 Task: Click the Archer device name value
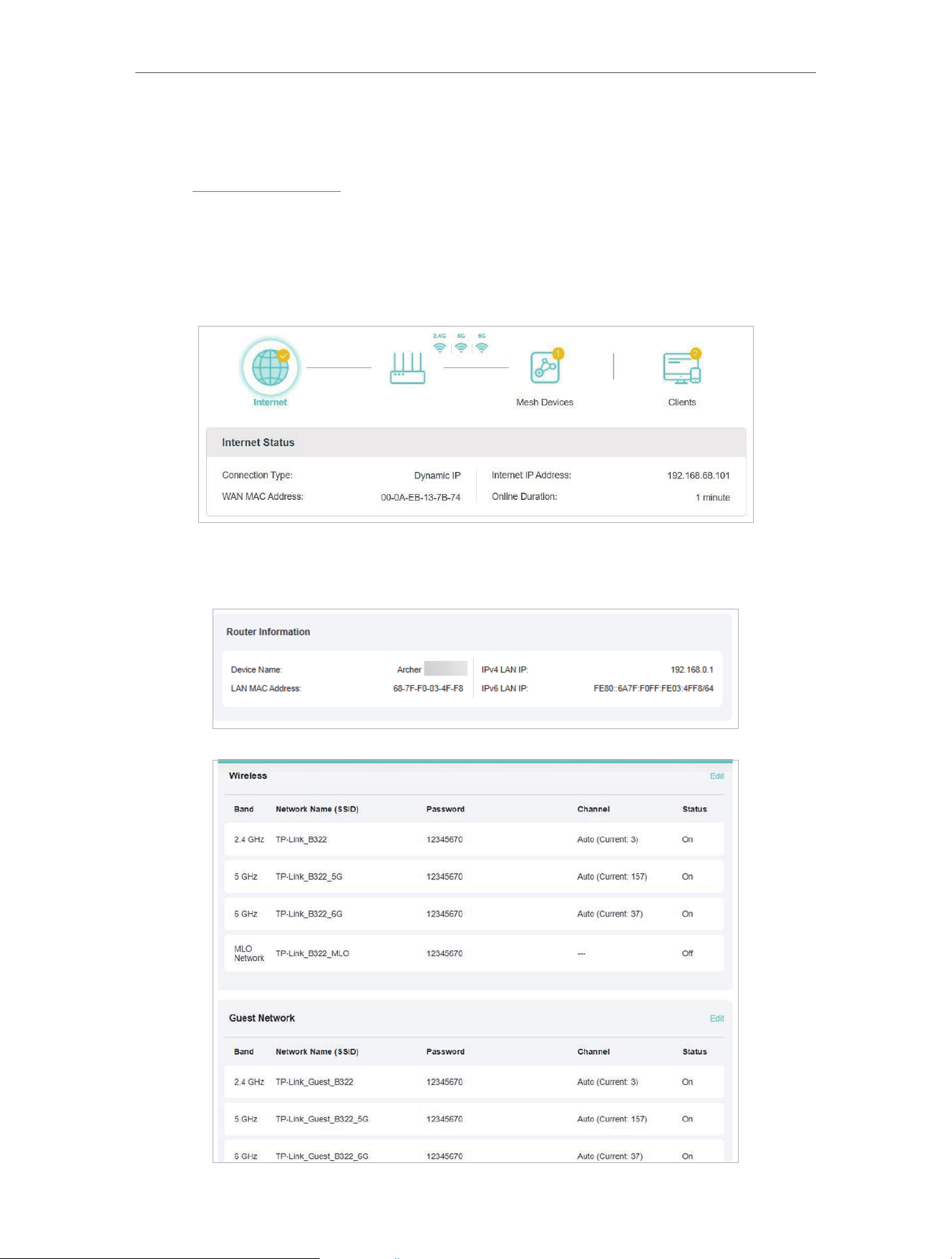409,670
